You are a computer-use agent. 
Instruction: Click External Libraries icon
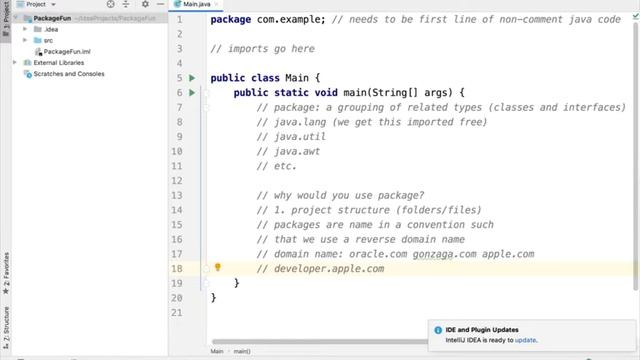tap(27, 62)
